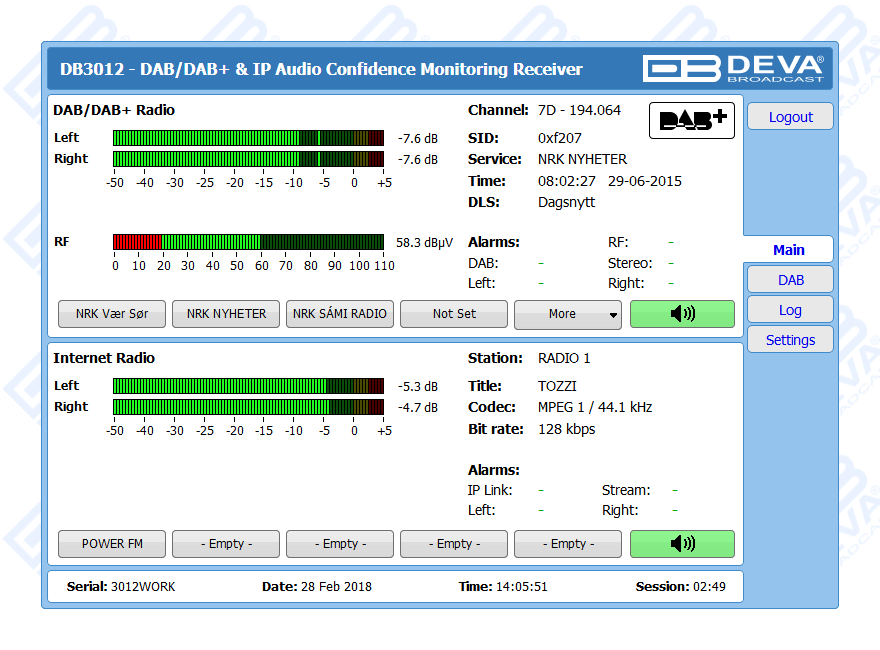Image resolution: width=880 pixels, height=650 pixels.
Task: Select NRK SÁMI RADIO preset
Action: tap(340, 314)
